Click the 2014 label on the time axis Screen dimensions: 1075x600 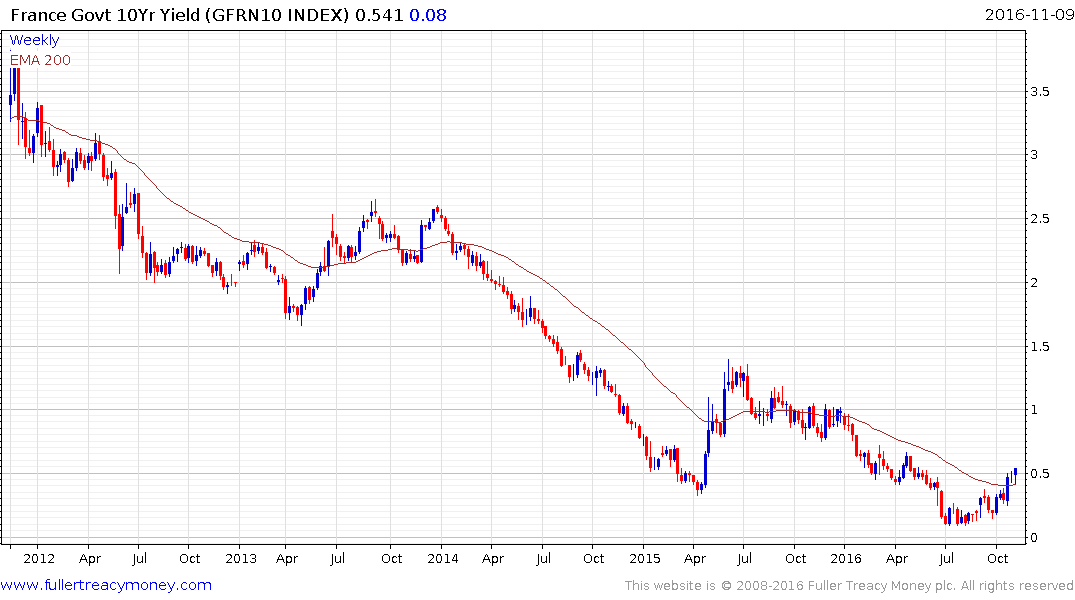(x=442, y=558)
